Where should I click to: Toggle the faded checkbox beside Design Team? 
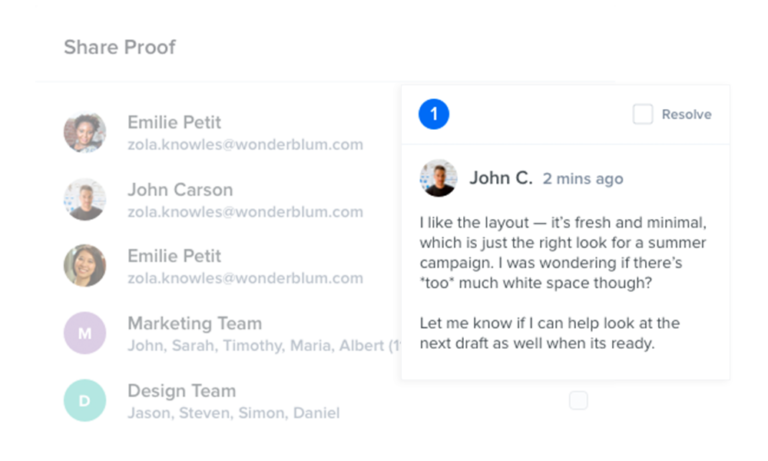coord(578,400)
